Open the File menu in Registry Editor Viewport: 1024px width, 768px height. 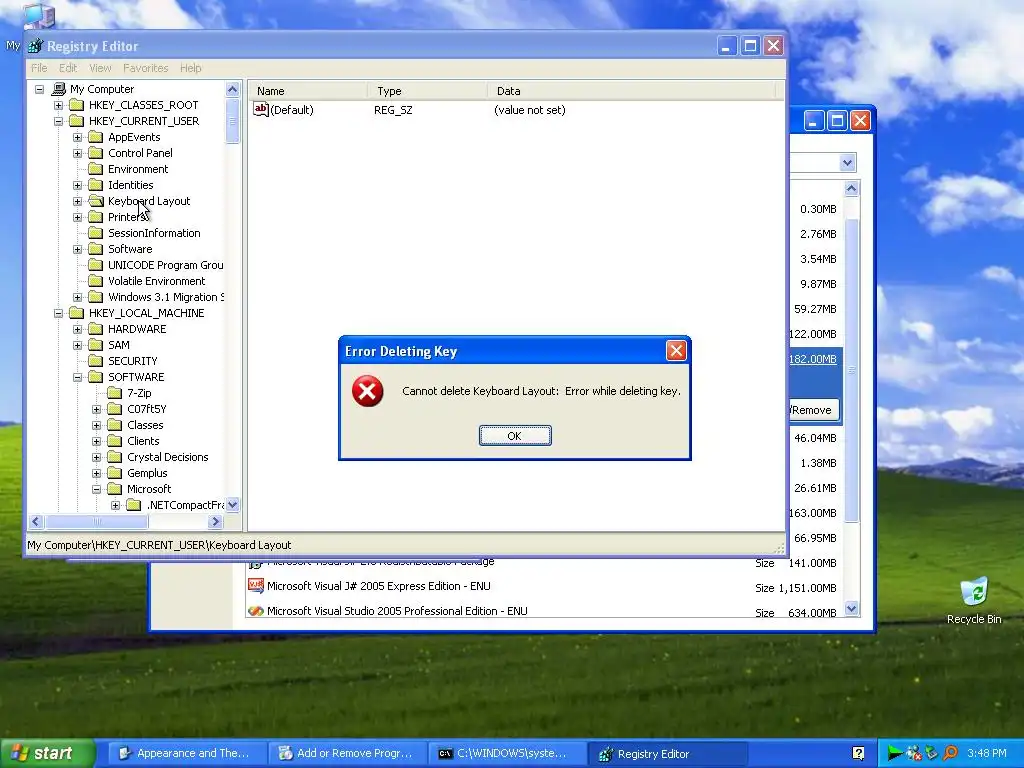(x=39, y=68)
